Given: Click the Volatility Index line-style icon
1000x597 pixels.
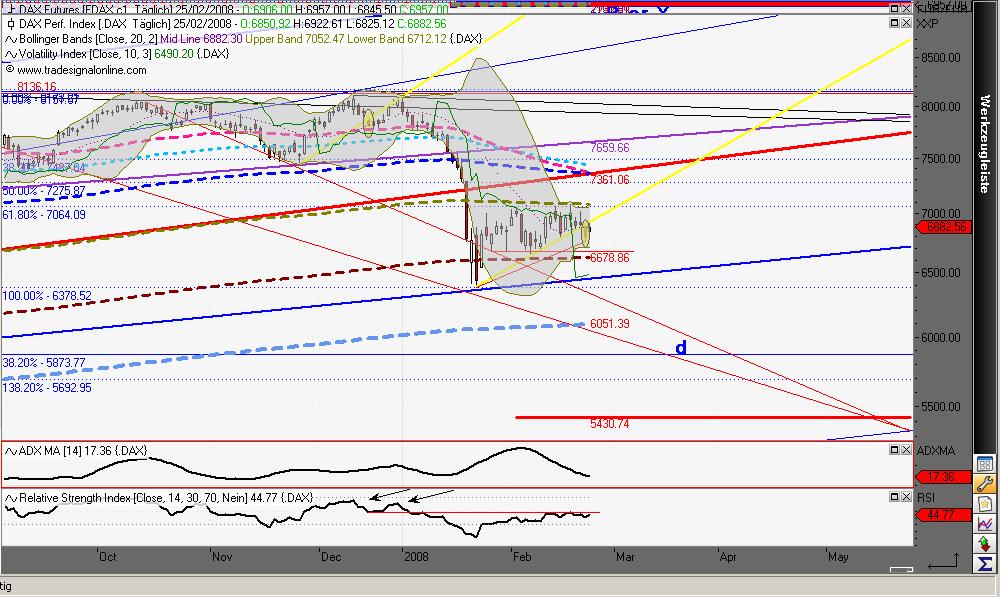Looking at the screenshot, I should (x=11, y=54).
